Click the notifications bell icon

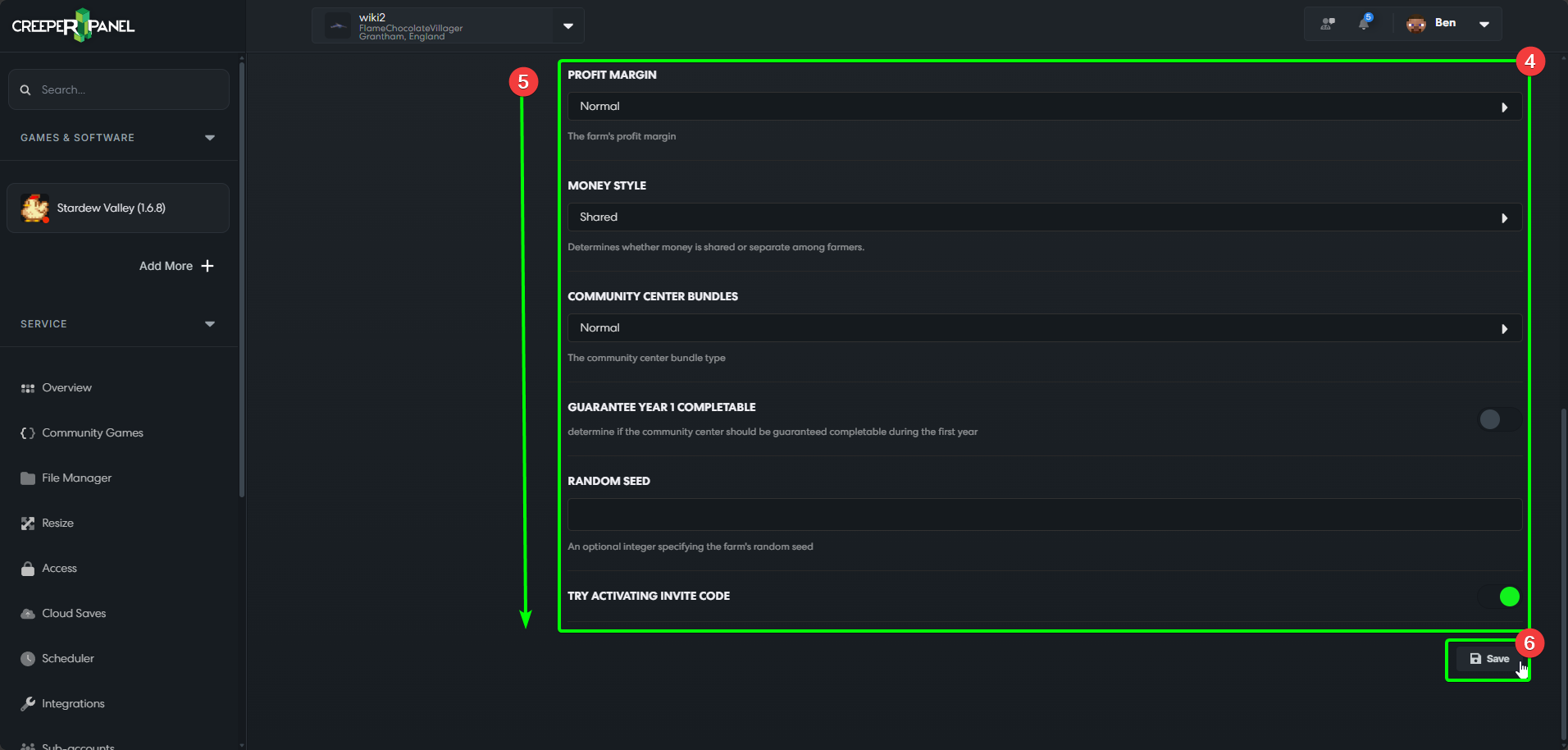[x=1364, y=23]
